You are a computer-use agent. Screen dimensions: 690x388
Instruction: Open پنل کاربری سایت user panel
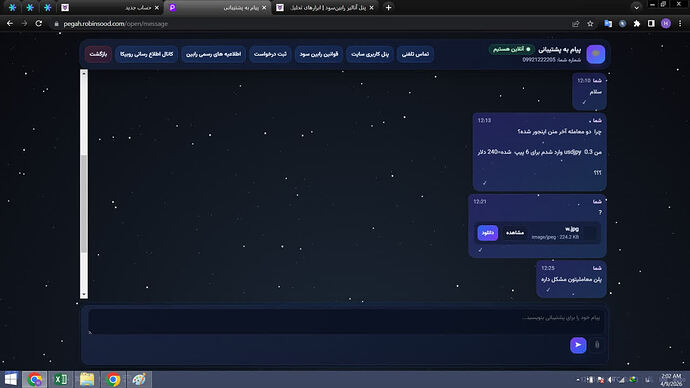370,54
